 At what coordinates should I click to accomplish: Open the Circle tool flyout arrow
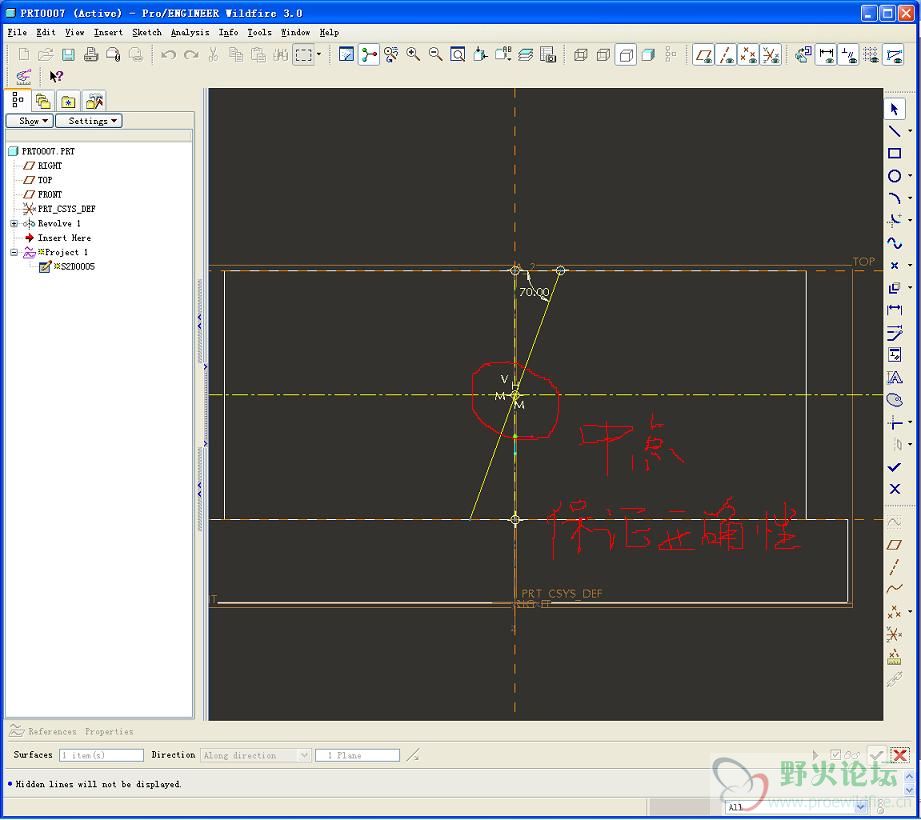[910, 176]
